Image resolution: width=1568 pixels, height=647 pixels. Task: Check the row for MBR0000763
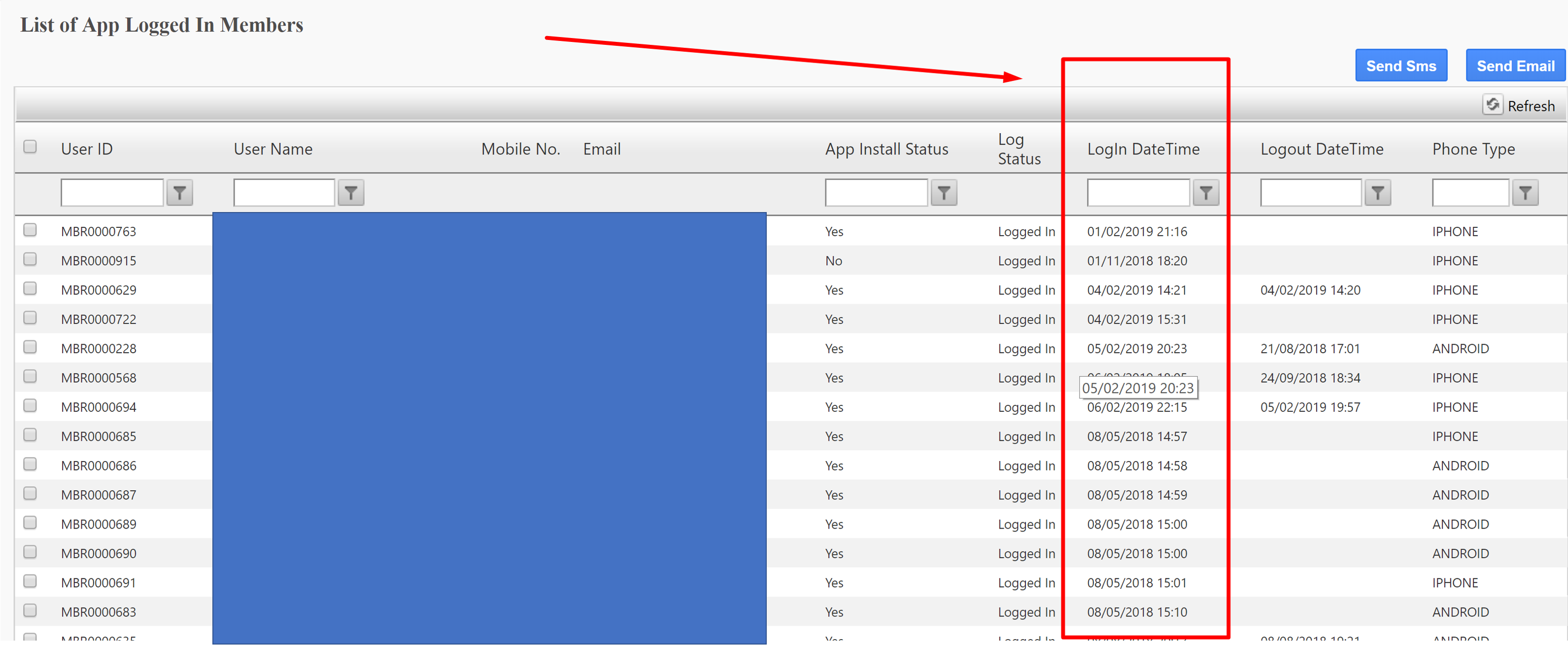(30, 230)
